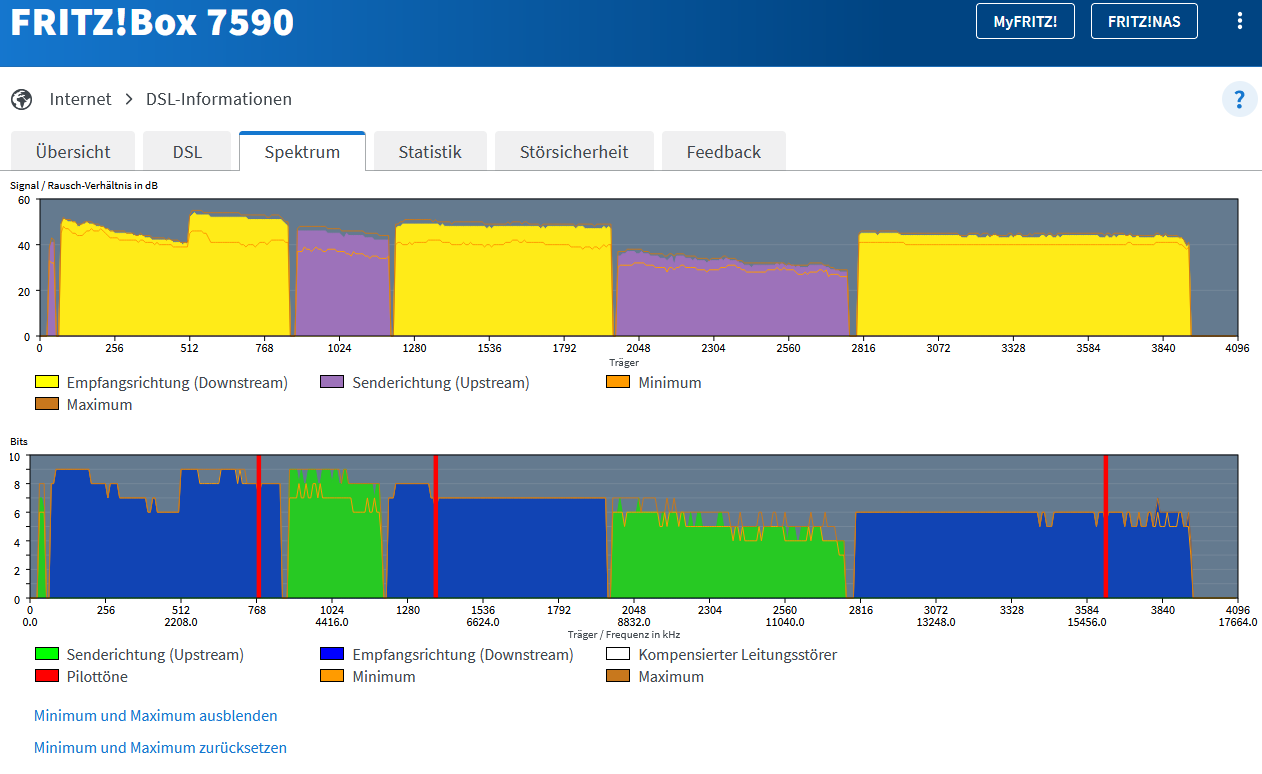This screenshot has height=774, width=1262.
Task: Click the MyFRITZ! button
Action: 1025,21
